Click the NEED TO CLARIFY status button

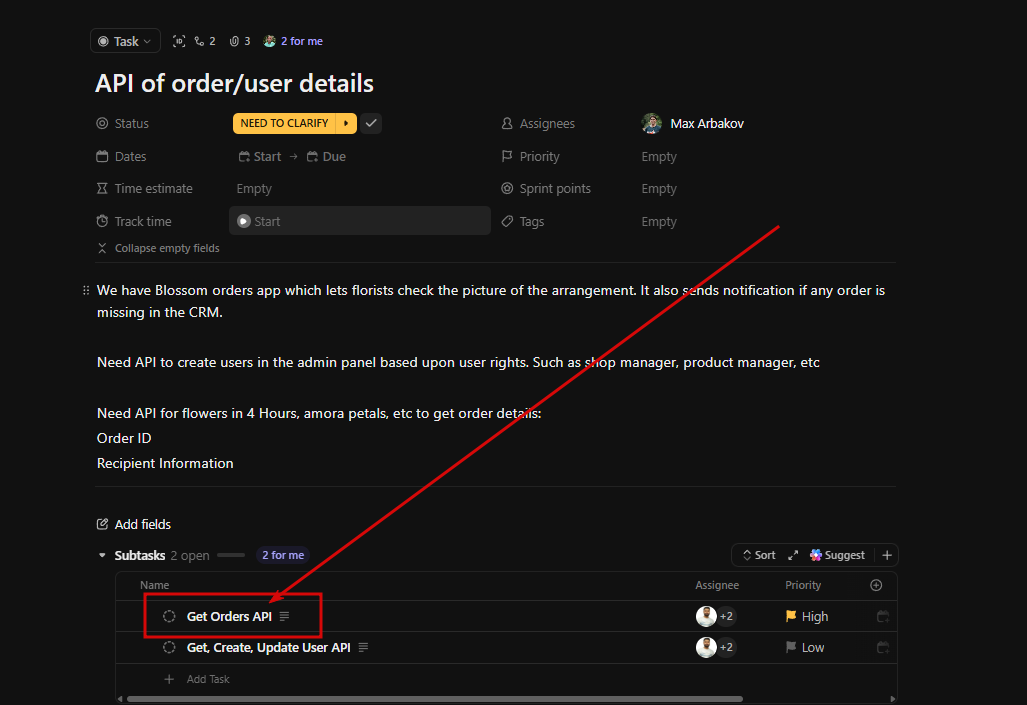point(284,123)
